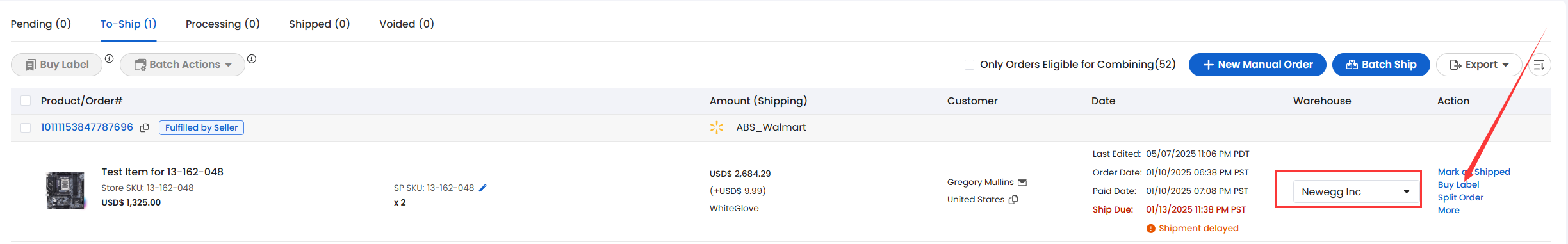Open the Newegg Inc warehouse dropdown

1355,192
